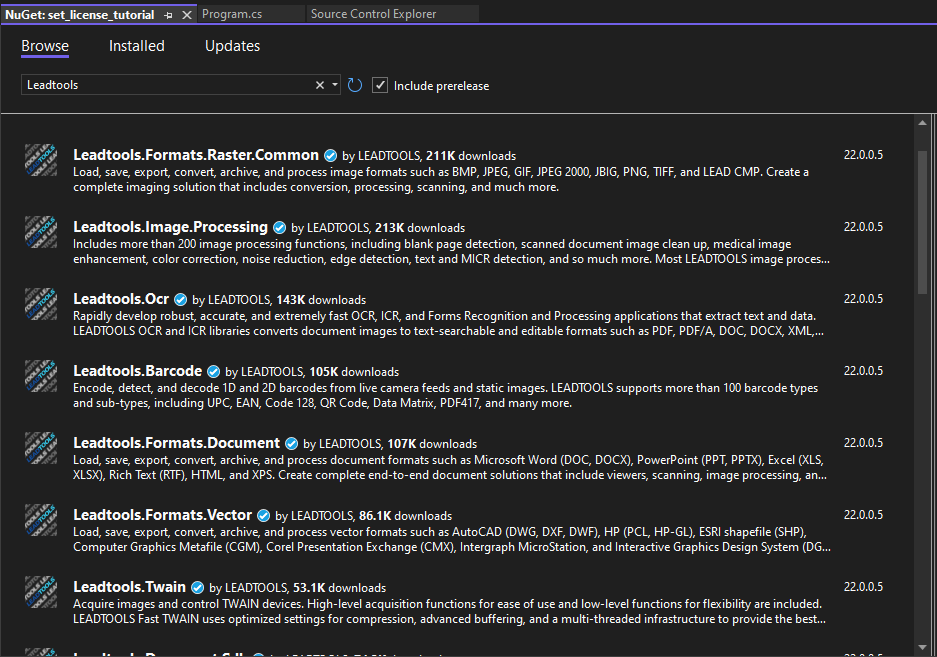Clear the Leadtools search text
The height and width of the screenshot is (657, 937).
[x=320, y=85]
